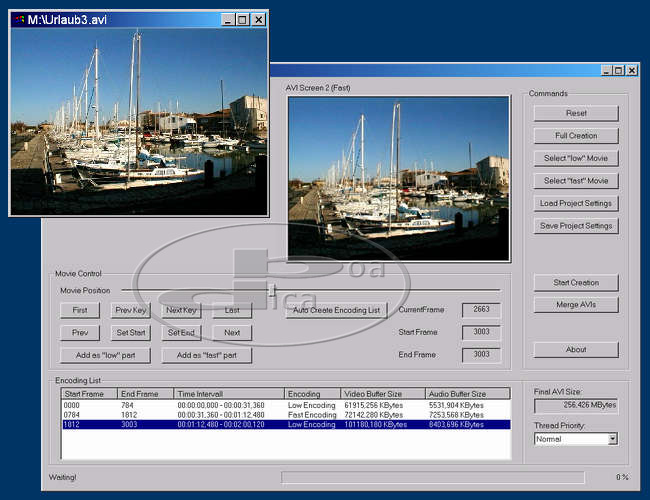Screen dimensions: 650x500
Task: Open the Thread Priority dropdown
Action: click(x=612, y=439)
